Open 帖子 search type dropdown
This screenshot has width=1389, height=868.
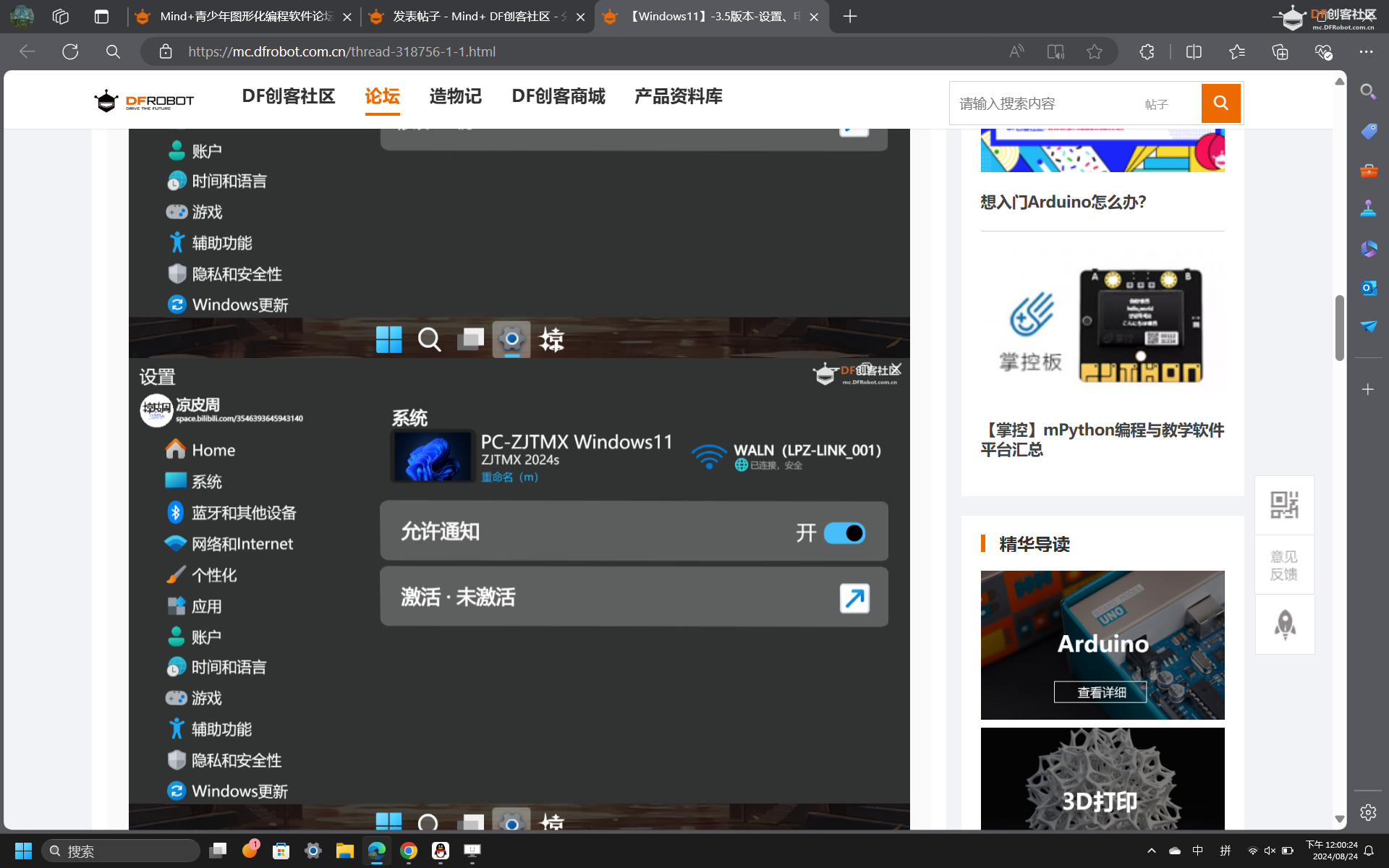coord(1156,104)
